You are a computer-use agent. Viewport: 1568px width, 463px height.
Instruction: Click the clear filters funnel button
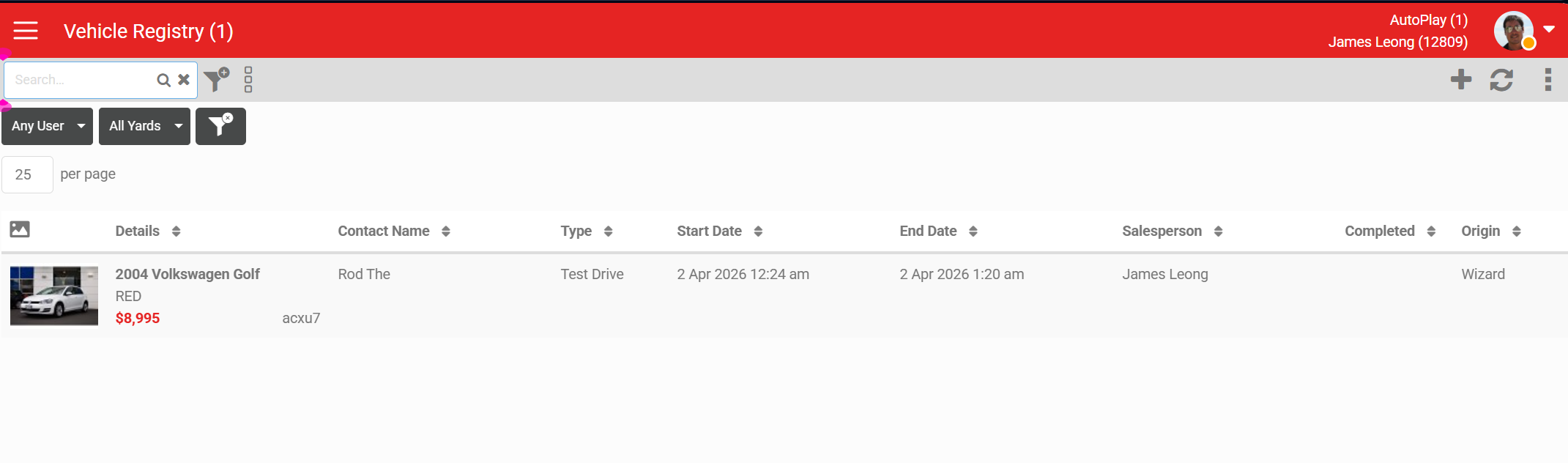pyautogui.click(x=220, y=126)
